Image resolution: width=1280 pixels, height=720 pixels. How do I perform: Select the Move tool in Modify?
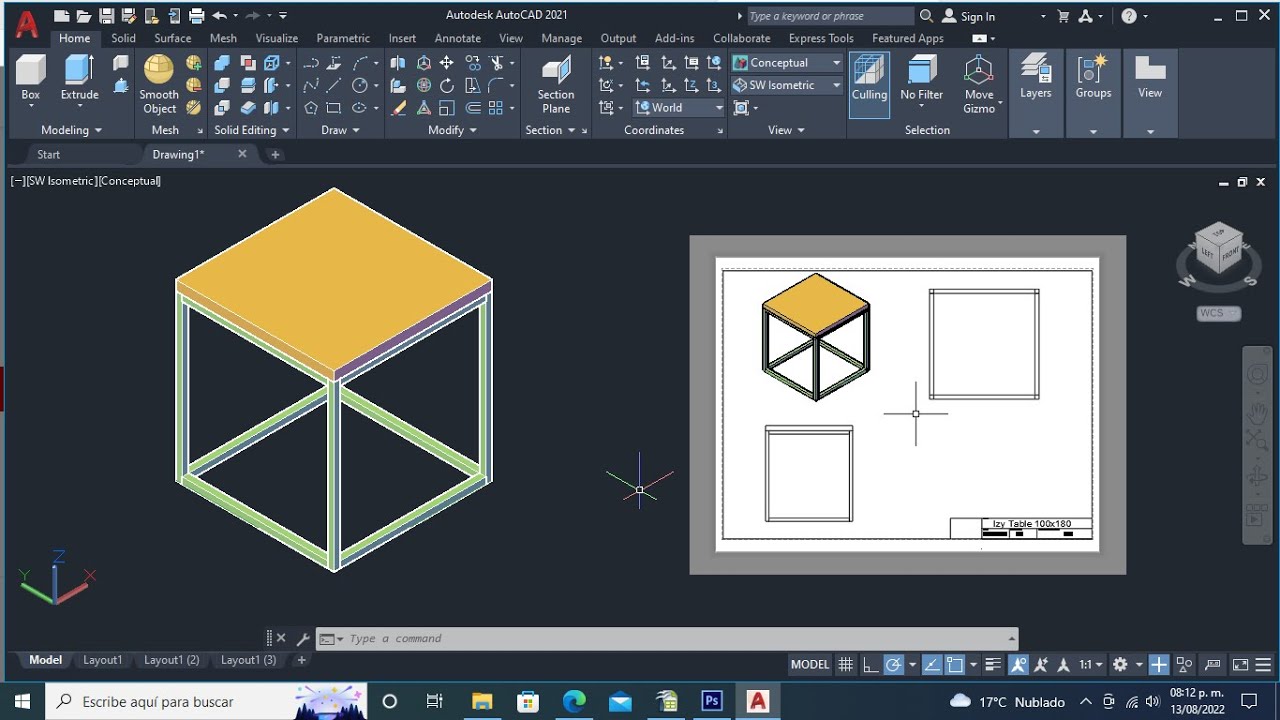(446, 63)
